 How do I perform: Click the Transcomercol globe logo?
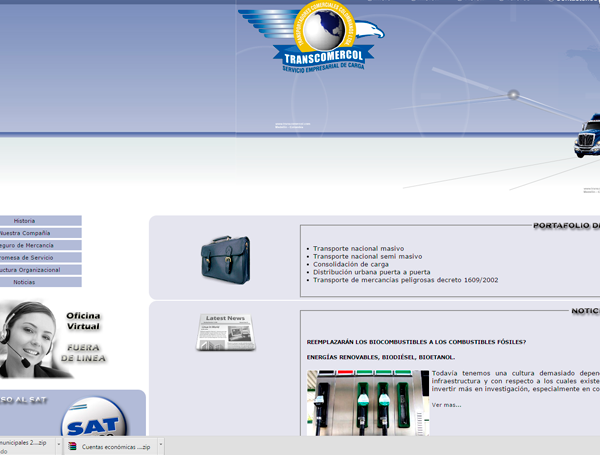312,36
